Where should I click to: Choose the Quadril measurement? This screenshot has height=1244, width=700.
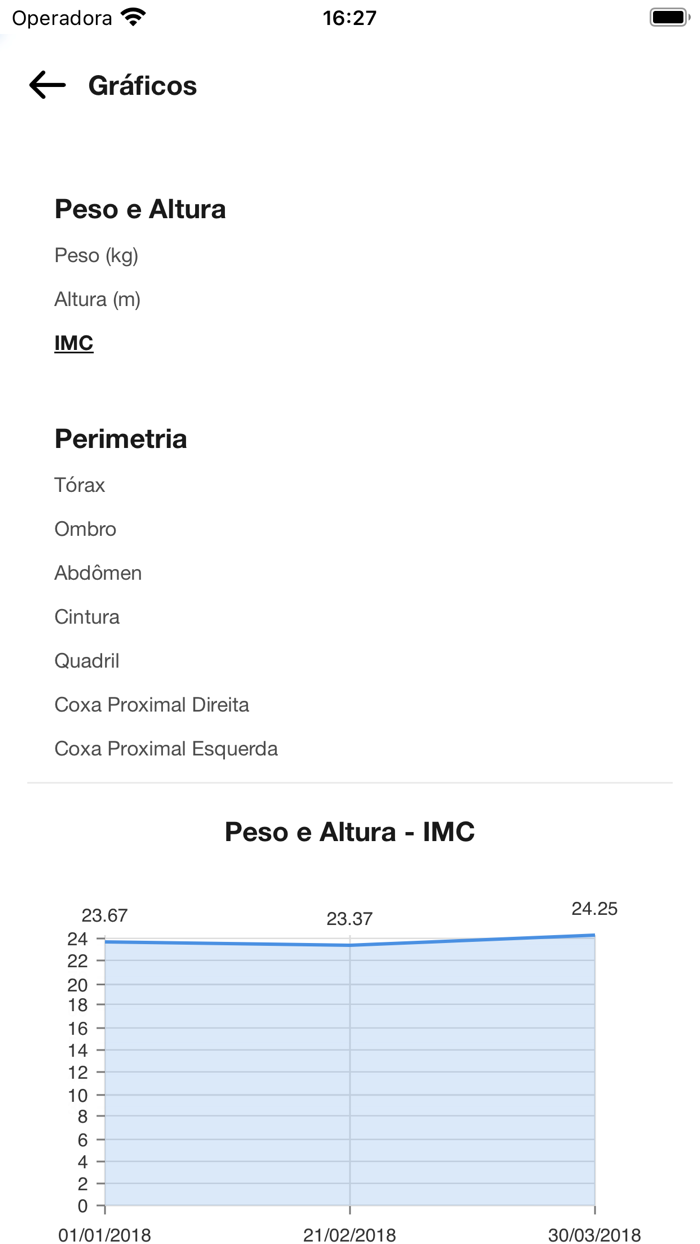(x=87, y=661)
